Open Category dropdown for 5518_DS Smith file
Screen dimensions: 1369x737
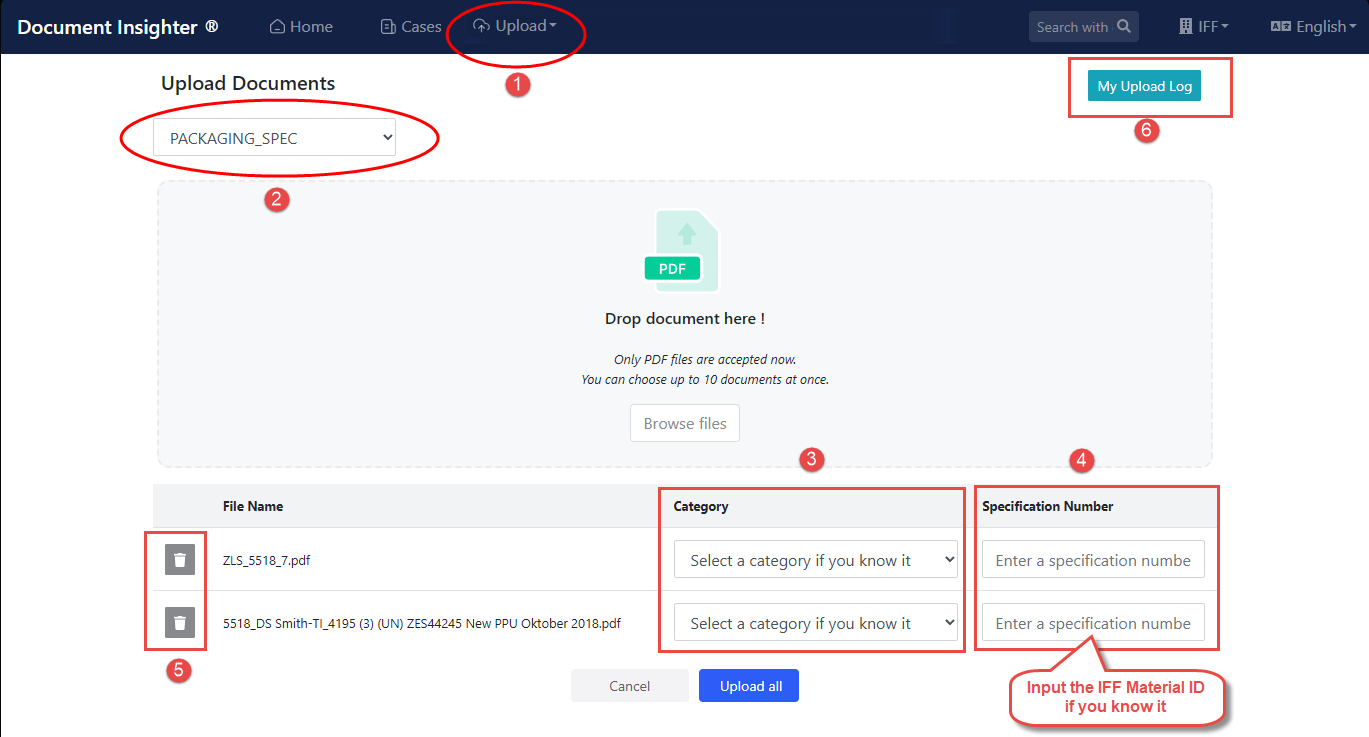coord(815,623)
